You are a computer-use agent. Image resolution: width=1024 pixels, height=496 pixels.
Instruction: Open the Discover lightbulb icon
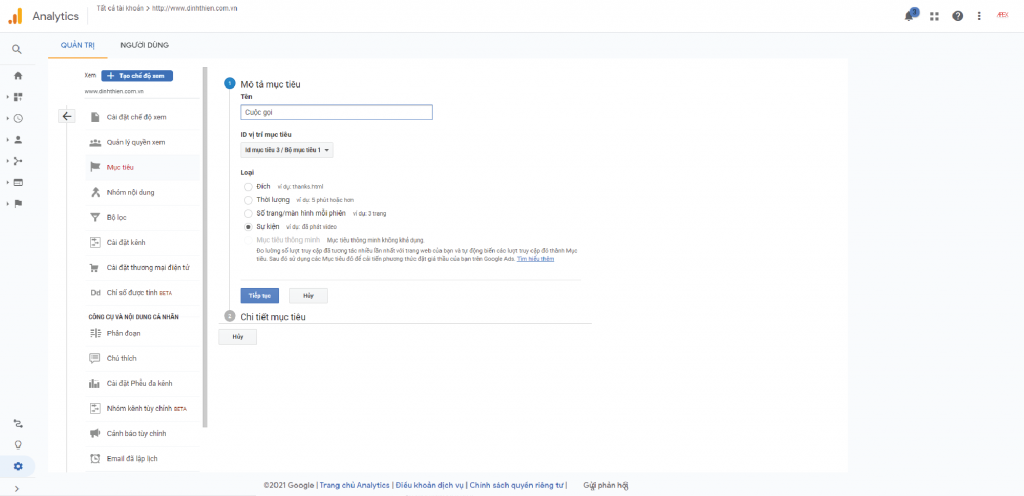pos(17,445)
